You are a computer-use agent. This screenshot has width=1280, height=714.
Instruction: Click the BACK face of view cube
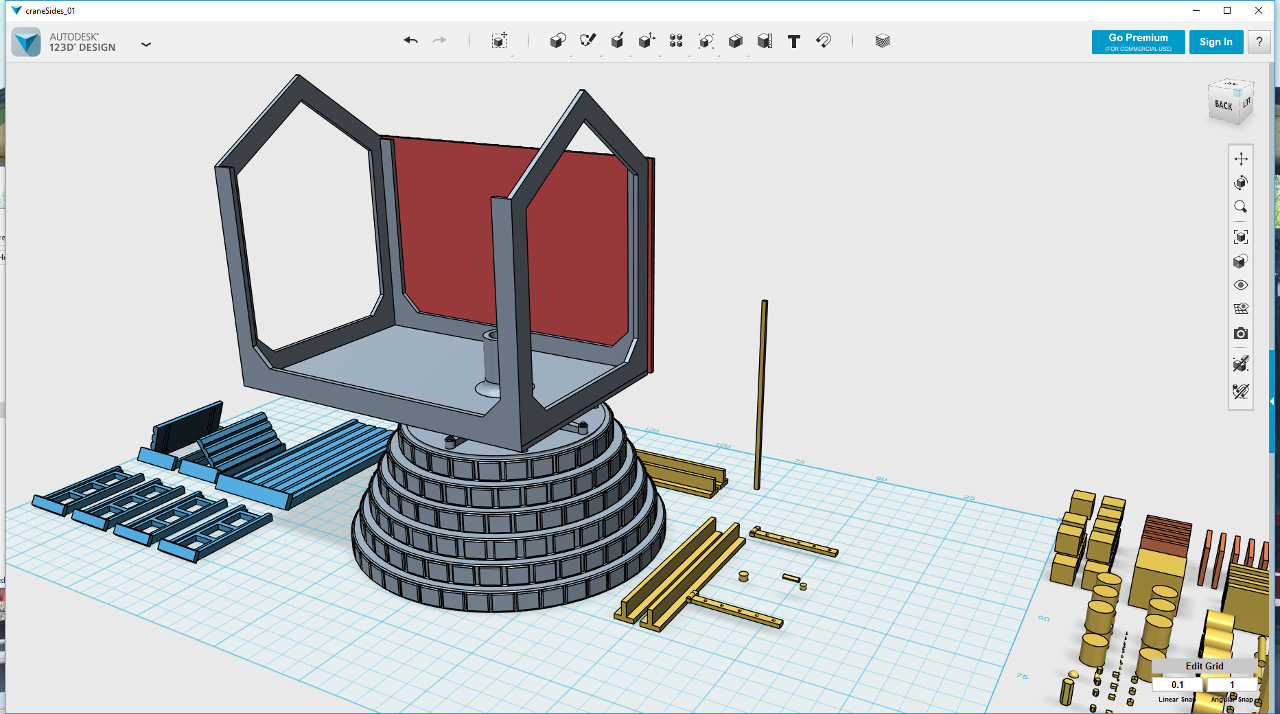click(x=1223, y=105)
